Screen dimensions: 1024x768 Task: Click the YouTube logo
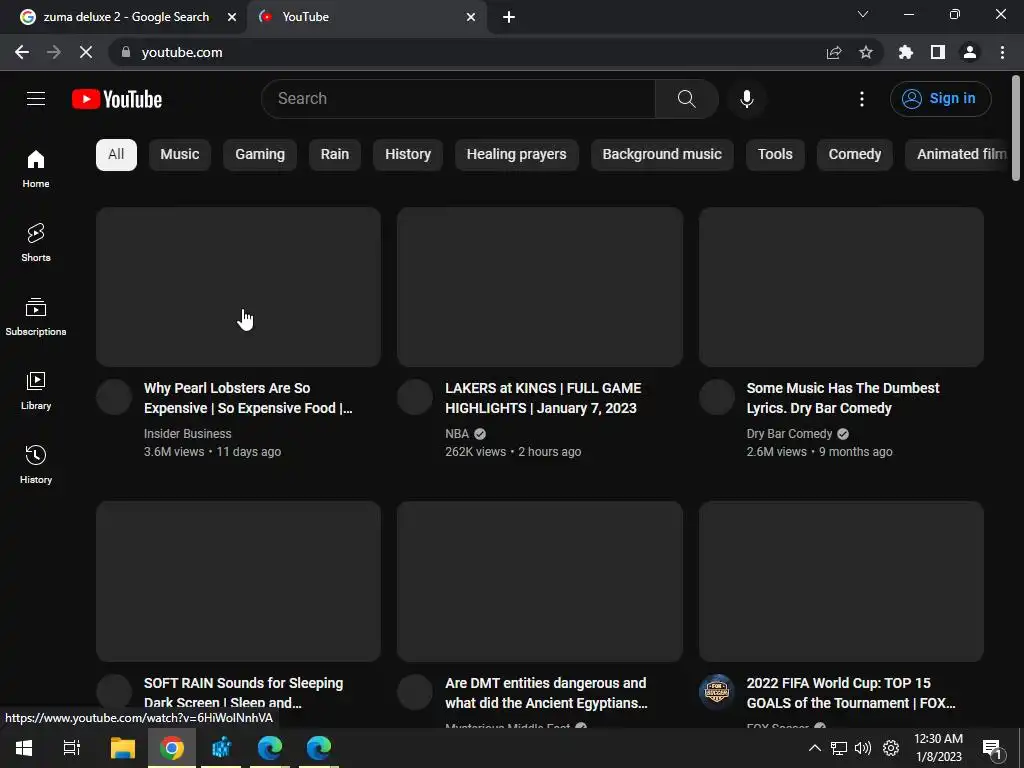(x=117, y=99)
